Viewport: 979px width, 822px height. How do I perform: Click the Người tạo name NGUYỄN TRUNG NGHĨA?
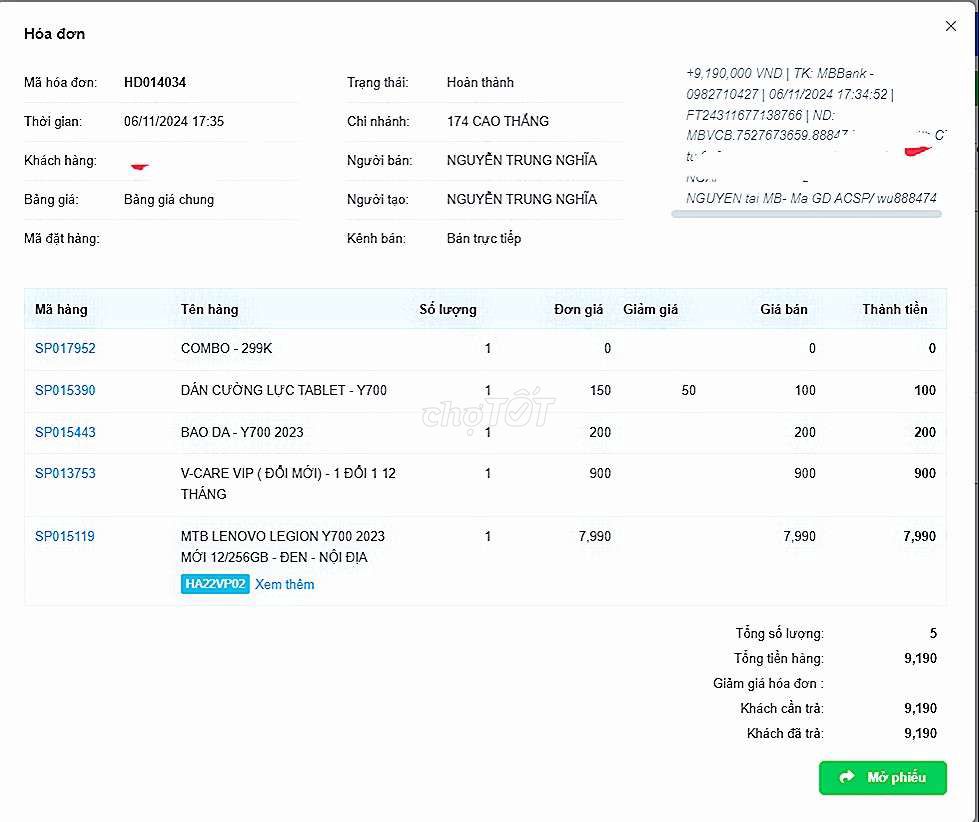point(522,199)
